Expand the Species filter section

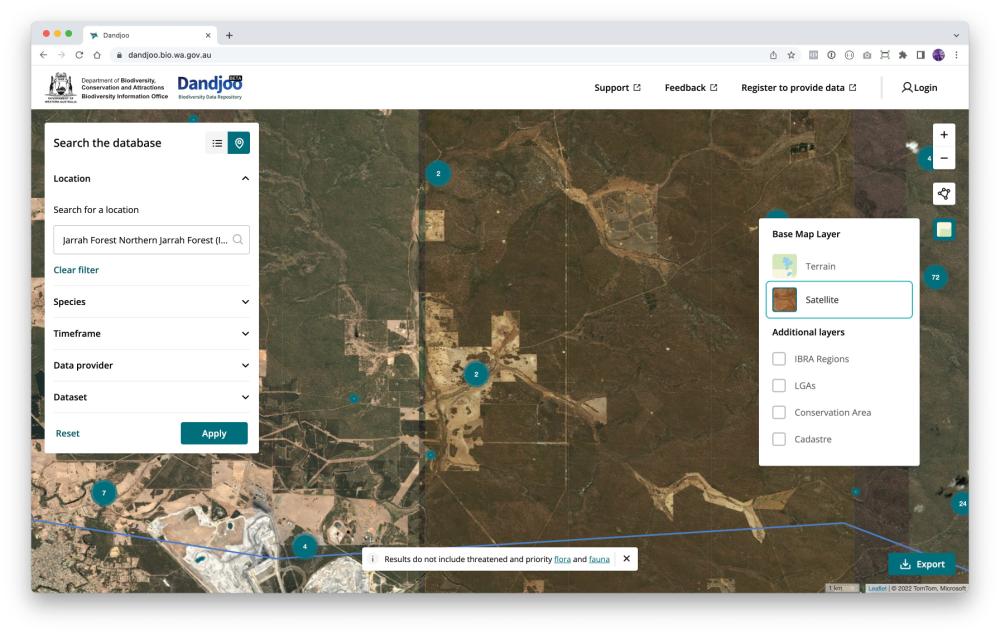coord(151,302)
